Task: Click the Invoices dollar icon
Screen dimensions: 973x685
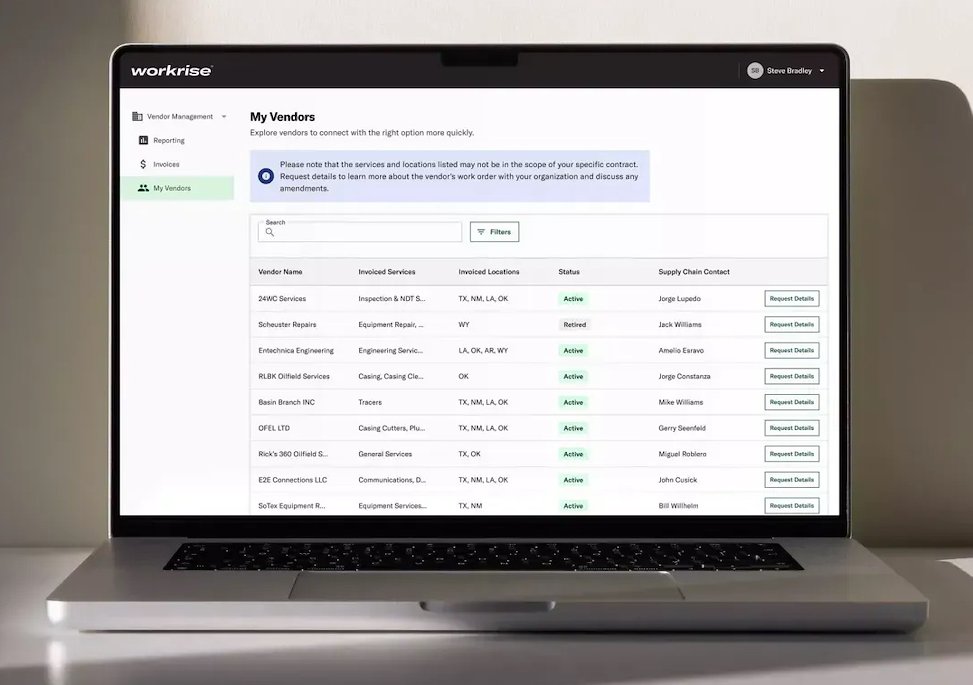Action: (143, 164)
